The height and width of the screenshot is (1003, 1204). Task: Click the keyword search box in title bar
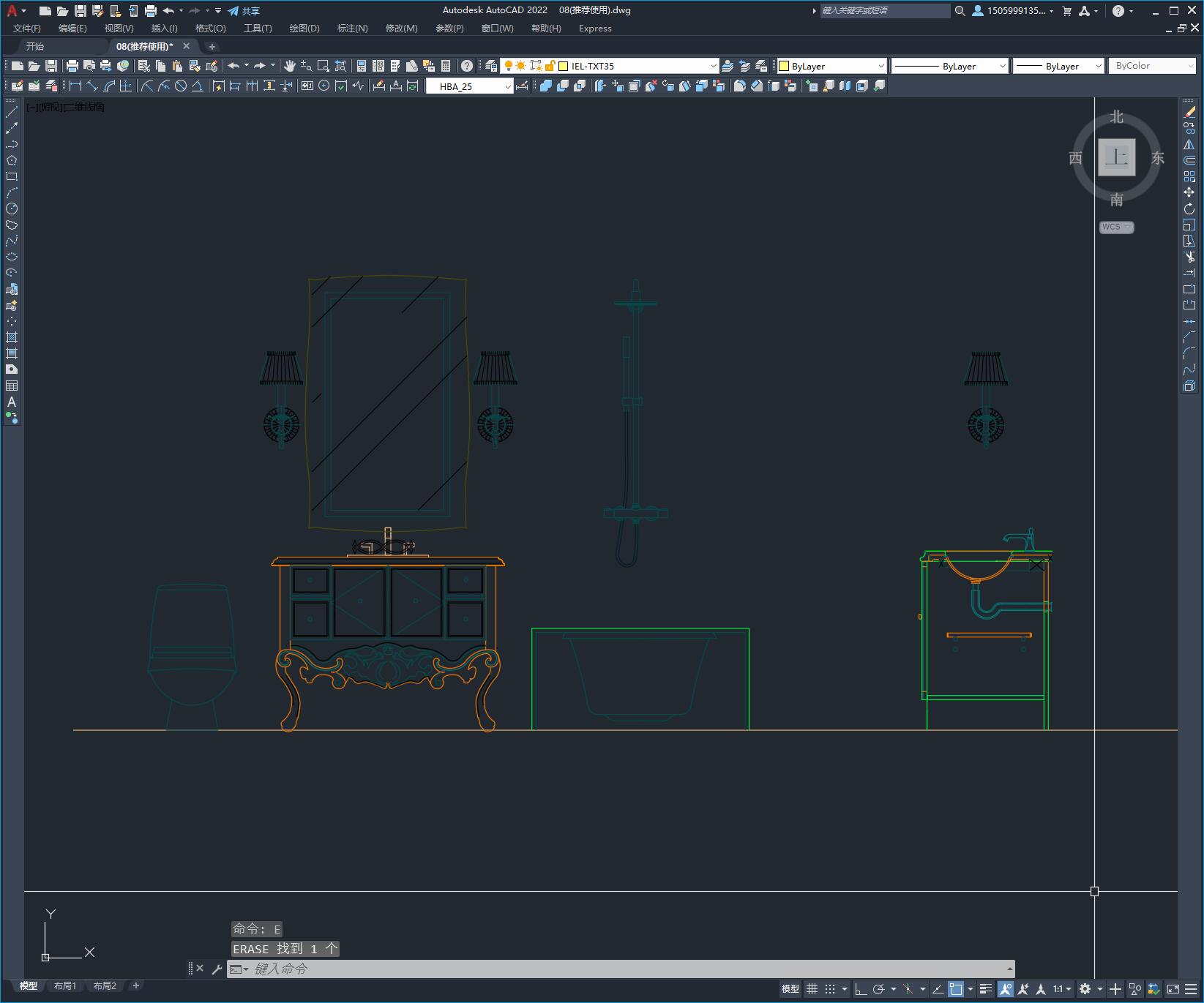click(885, 11)
